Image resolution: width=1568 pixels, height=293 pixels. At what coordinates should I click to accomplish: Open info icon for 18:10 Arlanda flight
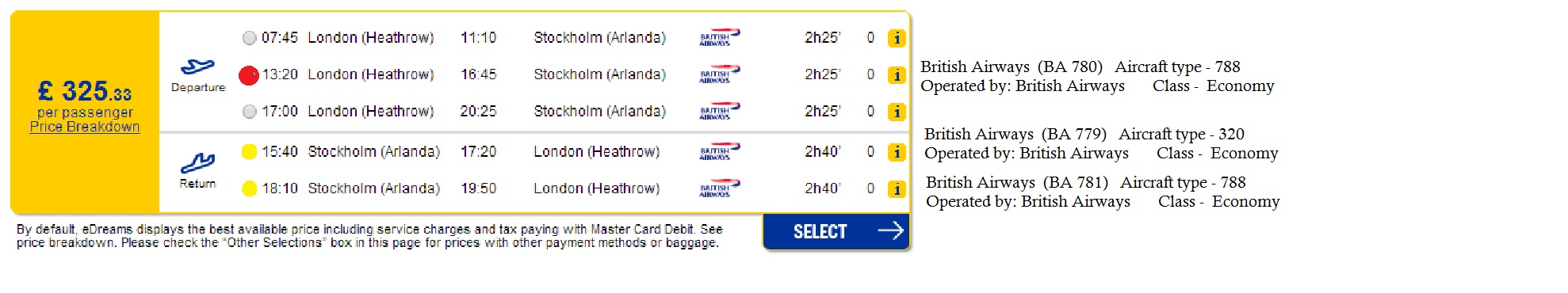coord(897,189)
